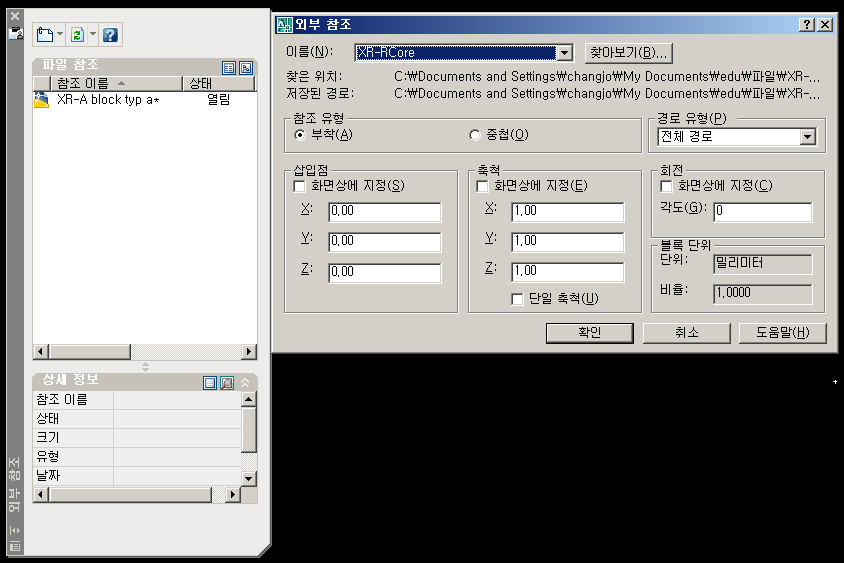844x563 pixels.
Task: Switch file references to tree view
Action: (245, 67)
